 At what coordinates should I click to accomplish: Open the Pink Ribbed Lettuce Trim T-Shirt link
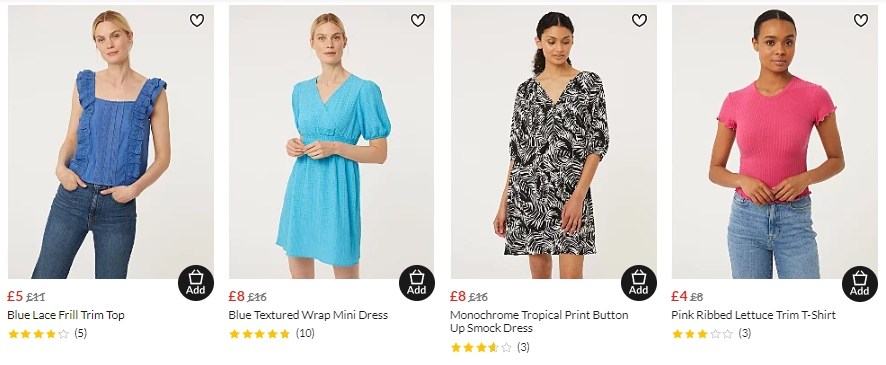pyautogui.click(x=753, y=315)
